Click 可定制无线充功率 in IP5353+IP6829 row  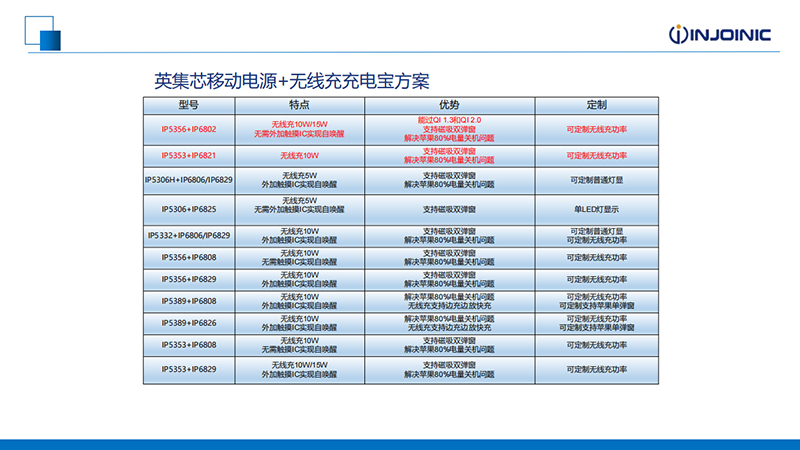coord(596,369)
